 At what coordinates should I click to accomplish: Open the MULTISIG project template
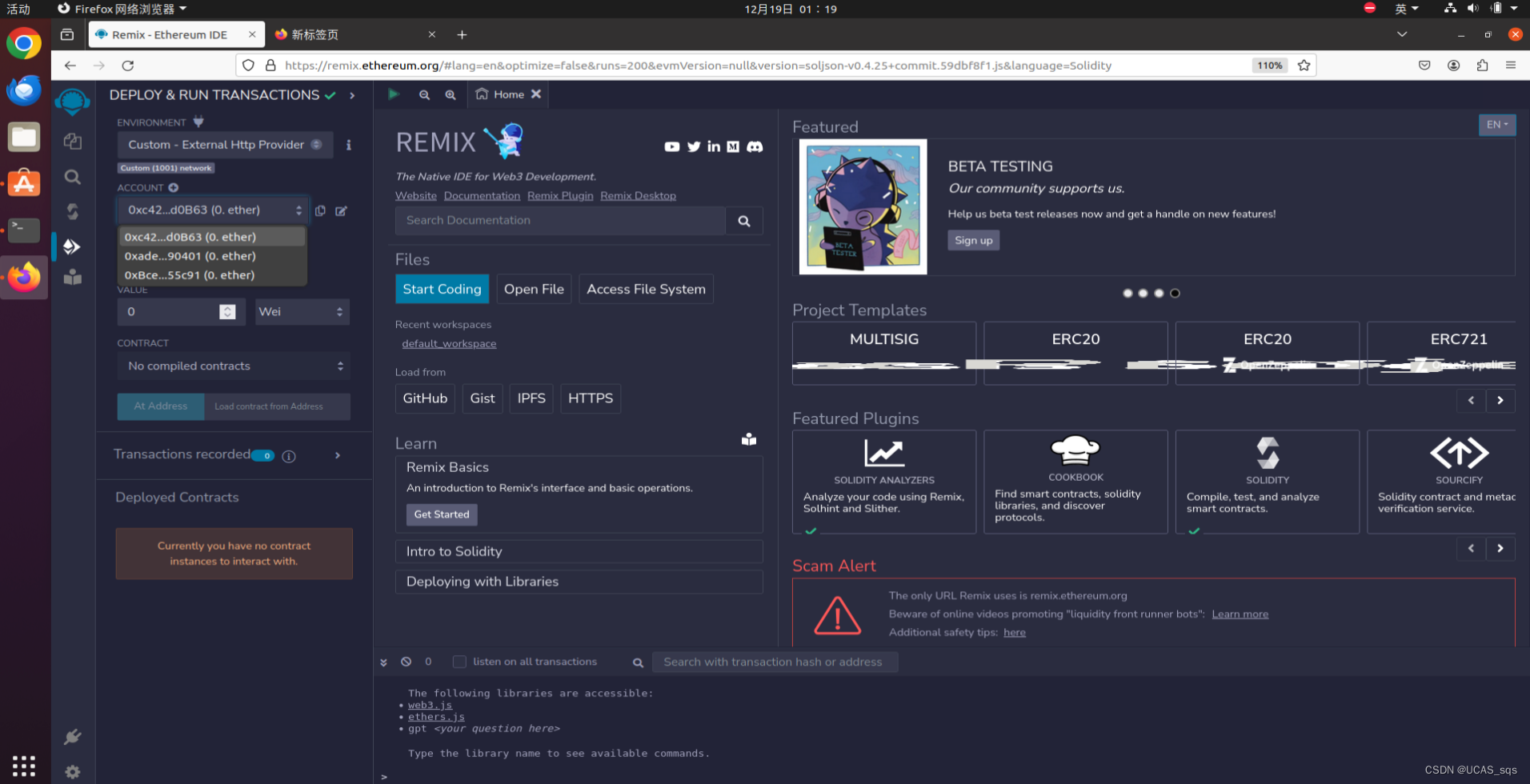[884, 354]
